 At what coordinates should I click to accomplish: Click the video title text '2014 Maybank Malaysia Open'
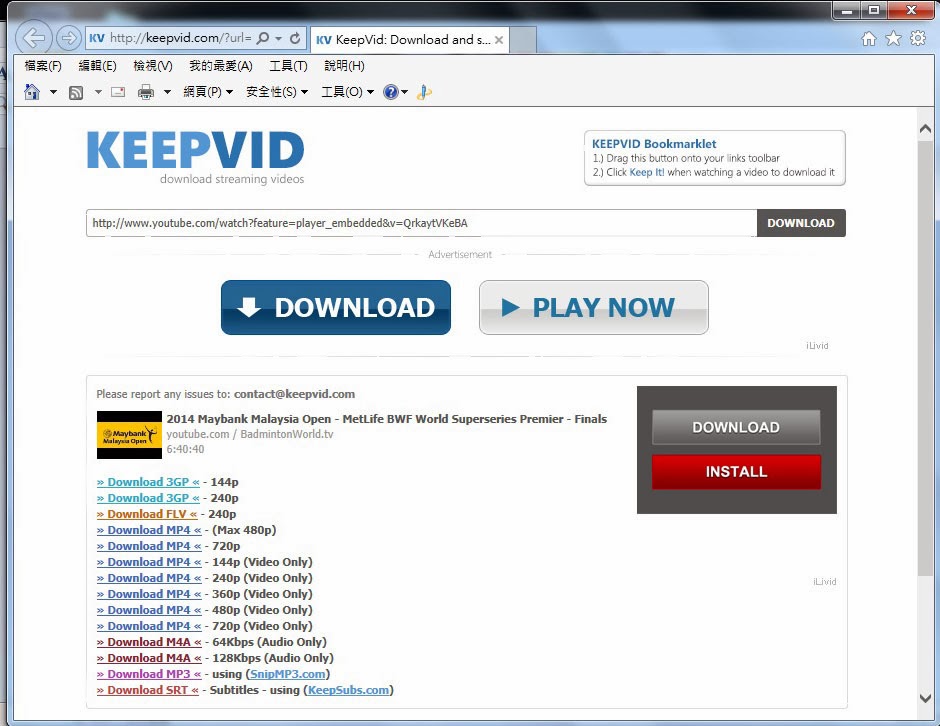(249, 419)
